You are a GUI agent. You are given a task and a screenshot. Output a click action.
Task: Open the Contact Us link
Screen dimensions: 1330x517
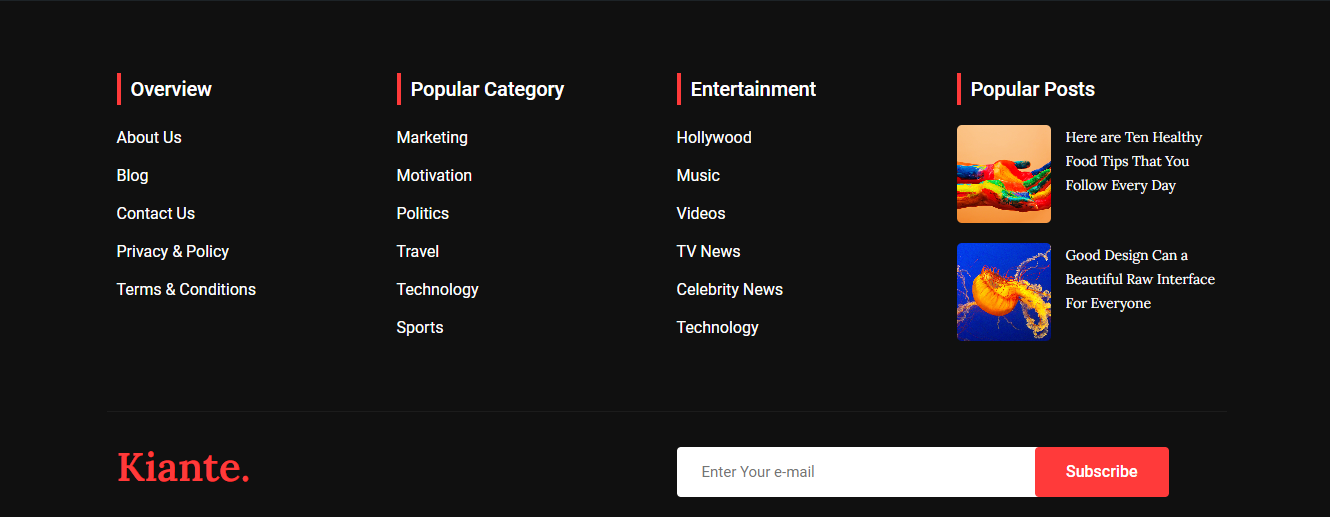pos(155,214)
